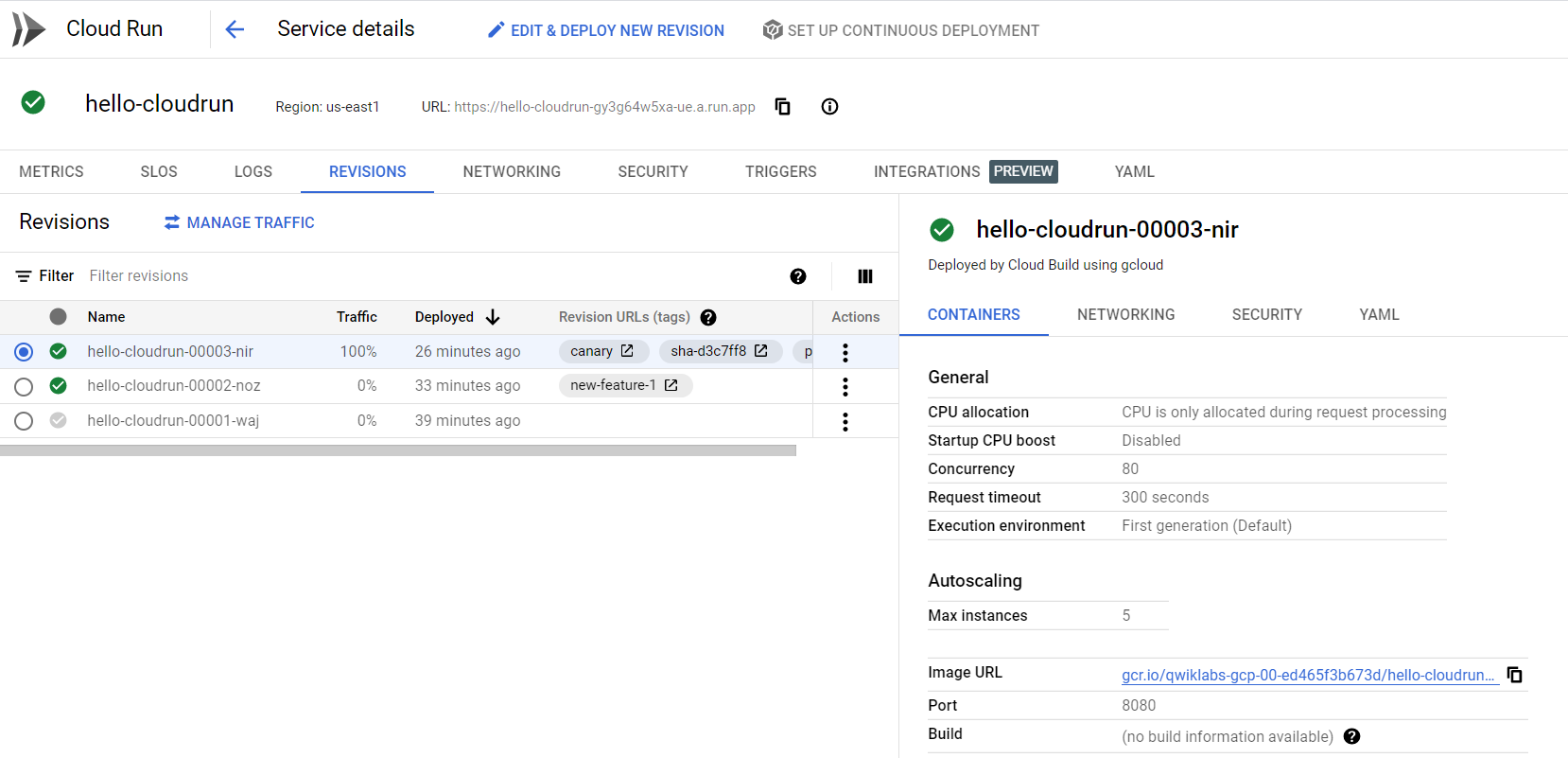Click the Deployed column header
This screenshot has width=1568, height=758.
(444, 317)
